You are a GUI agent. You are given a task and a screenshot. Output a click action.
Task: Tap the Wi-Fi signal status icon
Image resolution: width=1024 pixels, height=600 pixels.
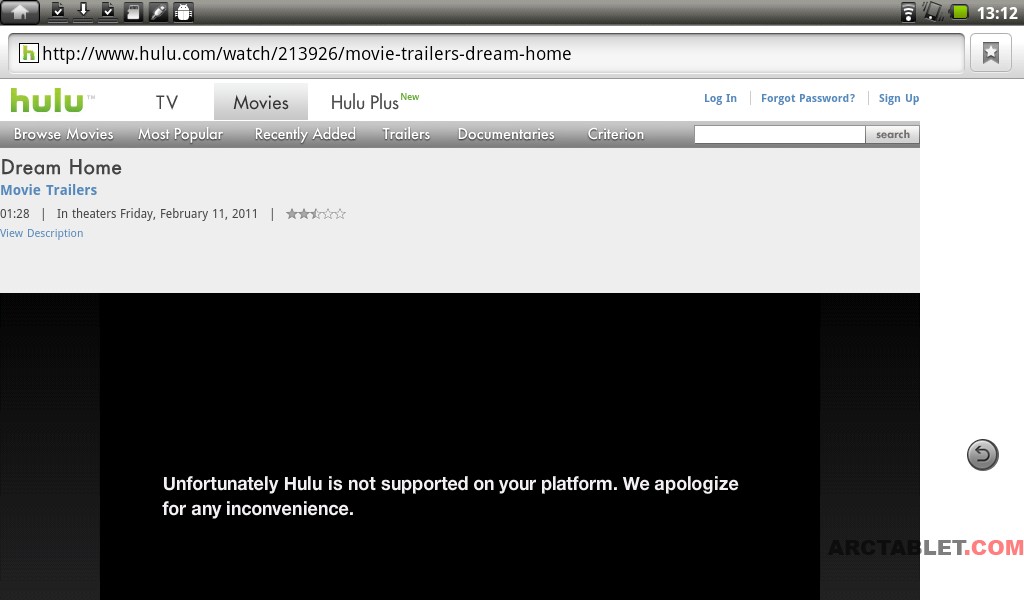pos(908,12)
